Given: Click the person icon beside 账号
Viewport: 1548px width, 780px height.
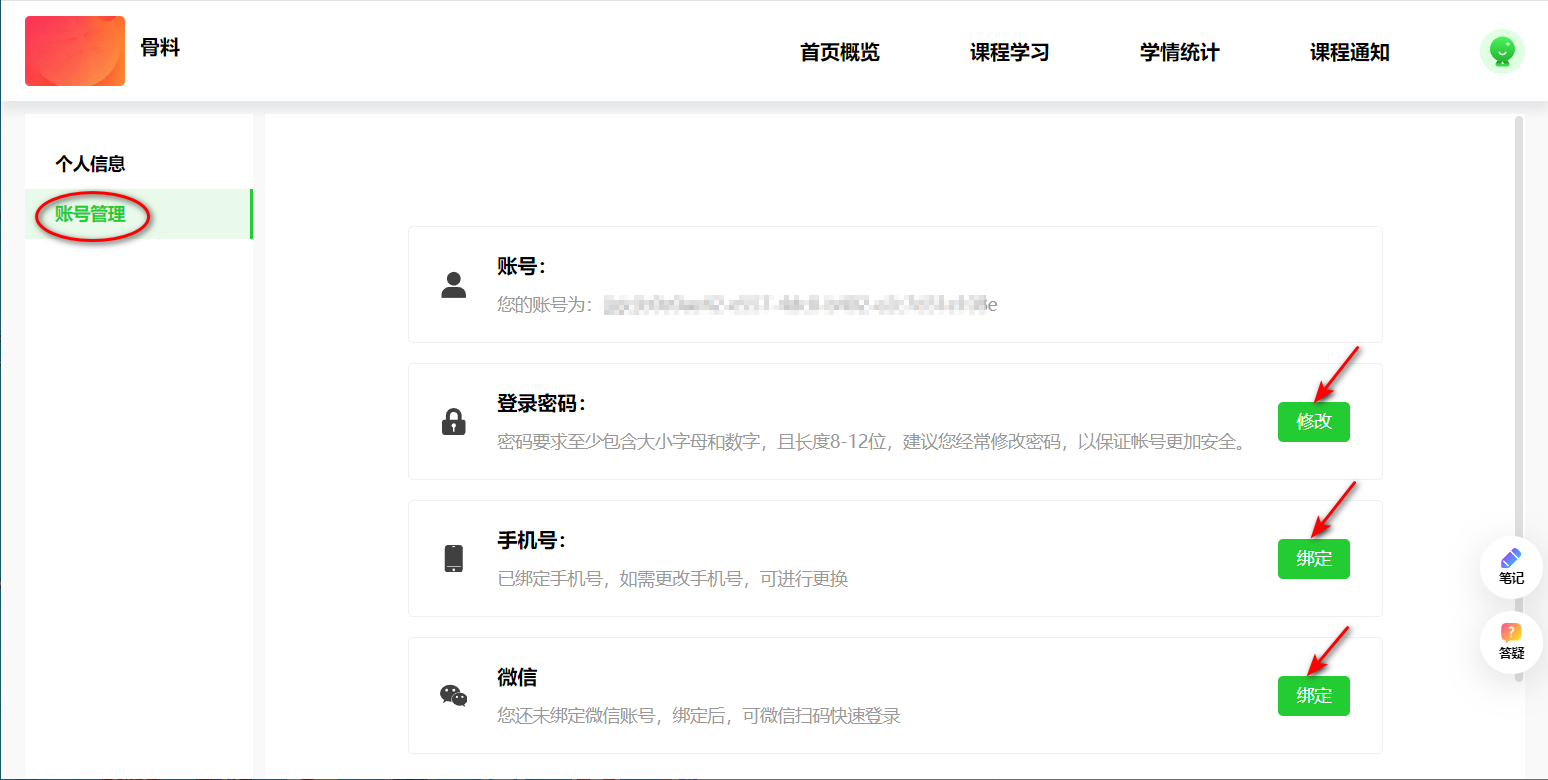Looking at the screenshot, I should [454, 285].
